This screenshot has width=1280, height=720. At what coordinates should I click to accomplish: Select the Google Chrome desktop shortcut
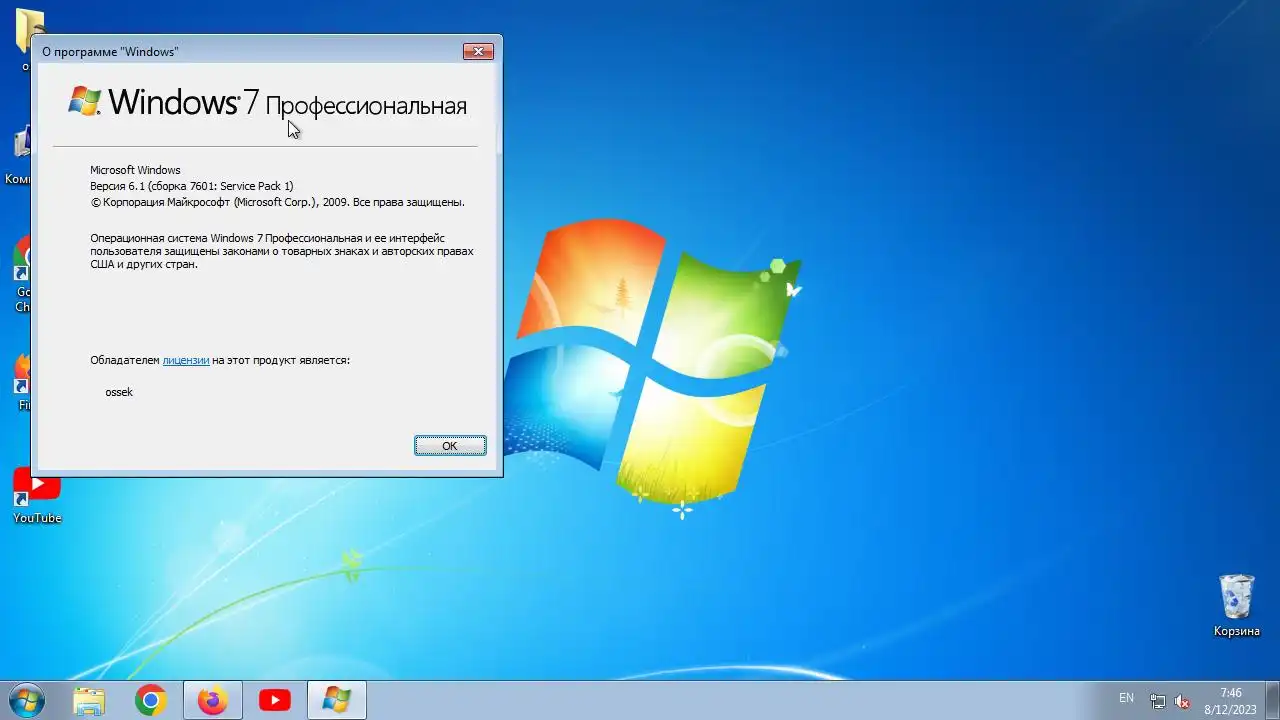(22, 275)
